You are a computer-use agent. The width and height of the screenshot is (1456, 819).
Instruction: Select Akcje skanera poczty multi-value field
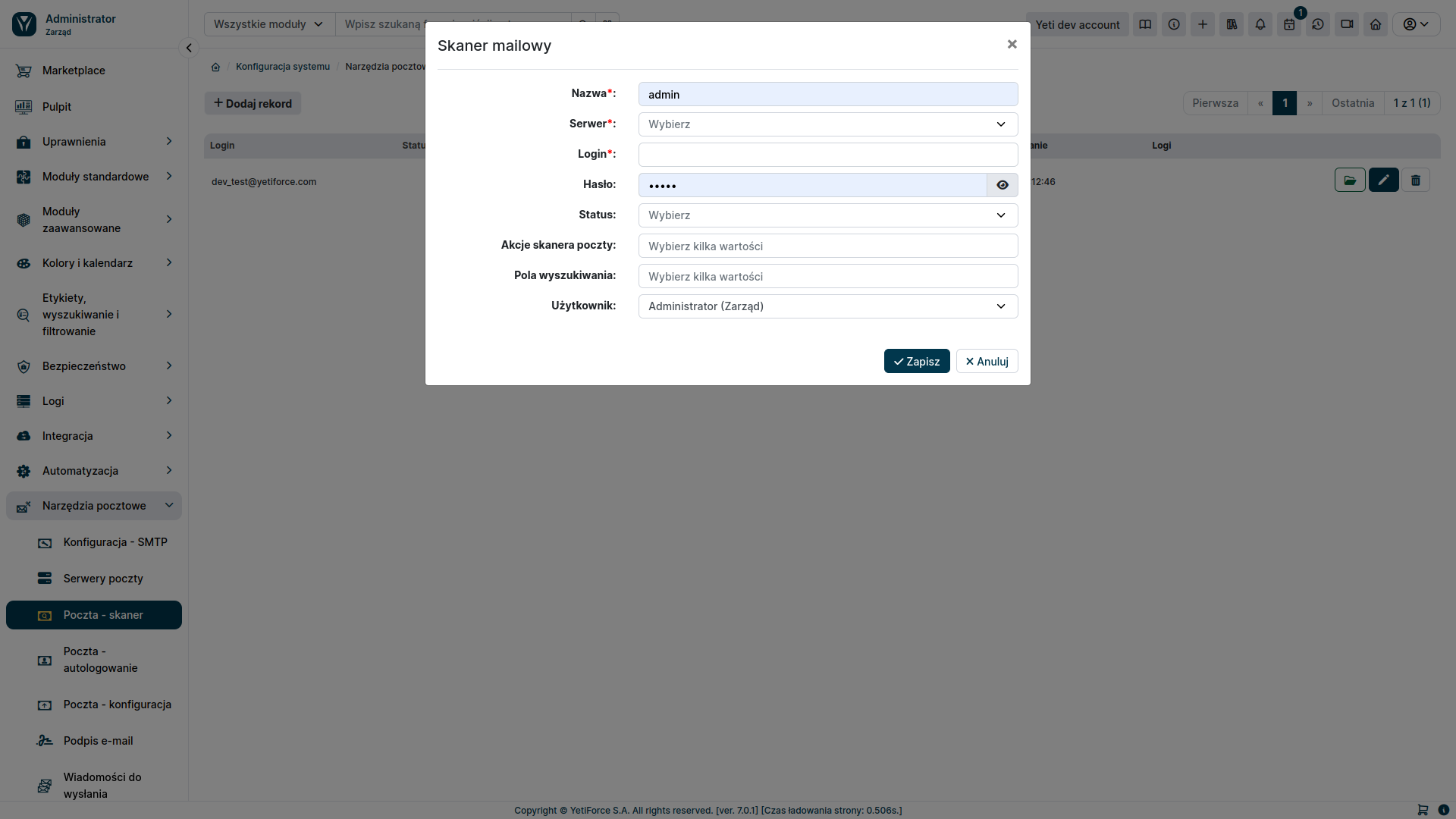[x=828, y=245]
